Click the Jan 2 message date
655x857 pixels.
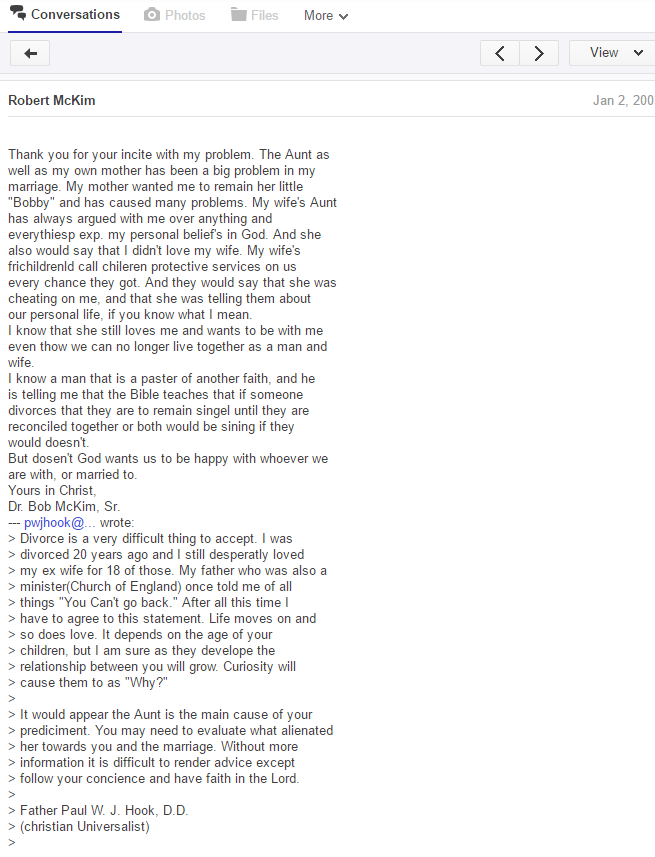click(623, 101)
